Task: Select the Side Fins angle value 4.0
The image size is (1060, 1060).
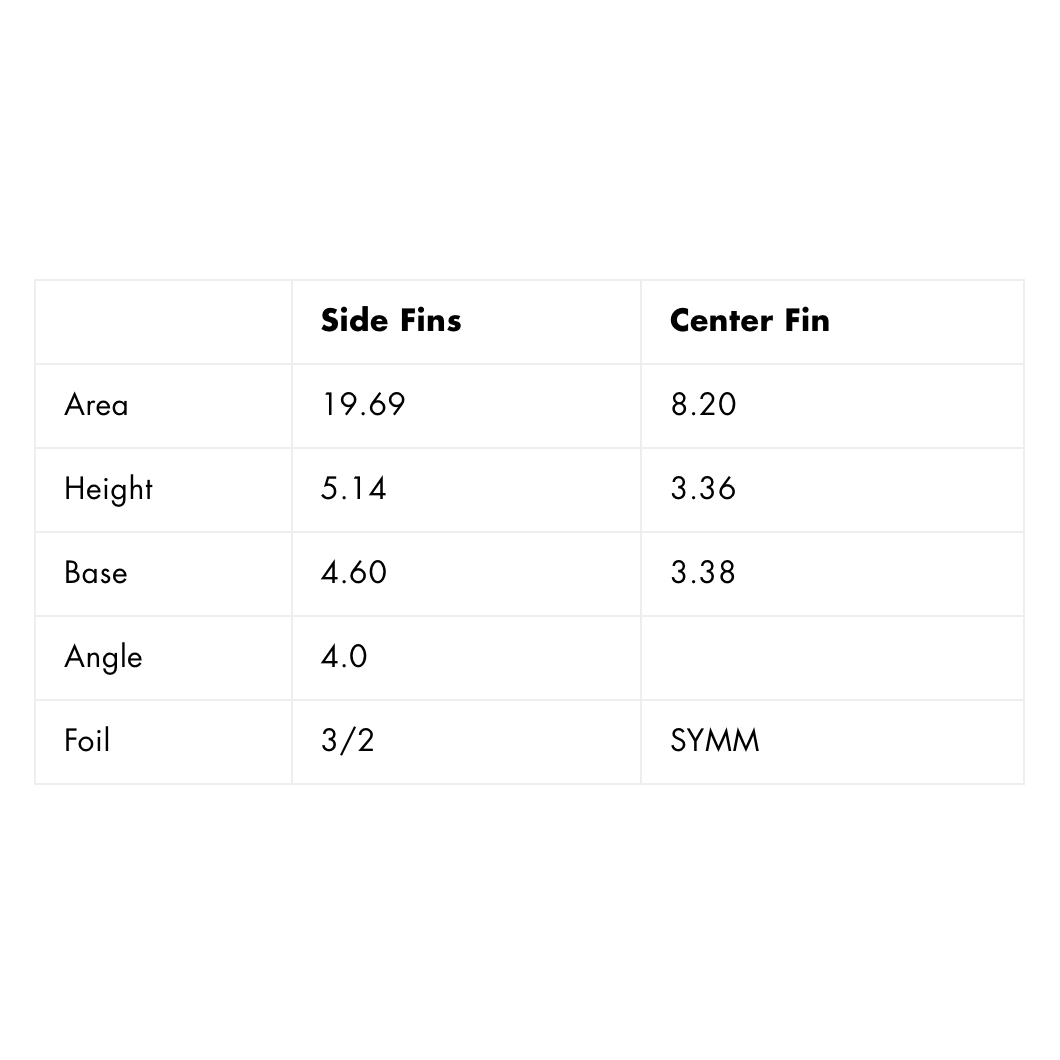Action: [x=344, y=657]
